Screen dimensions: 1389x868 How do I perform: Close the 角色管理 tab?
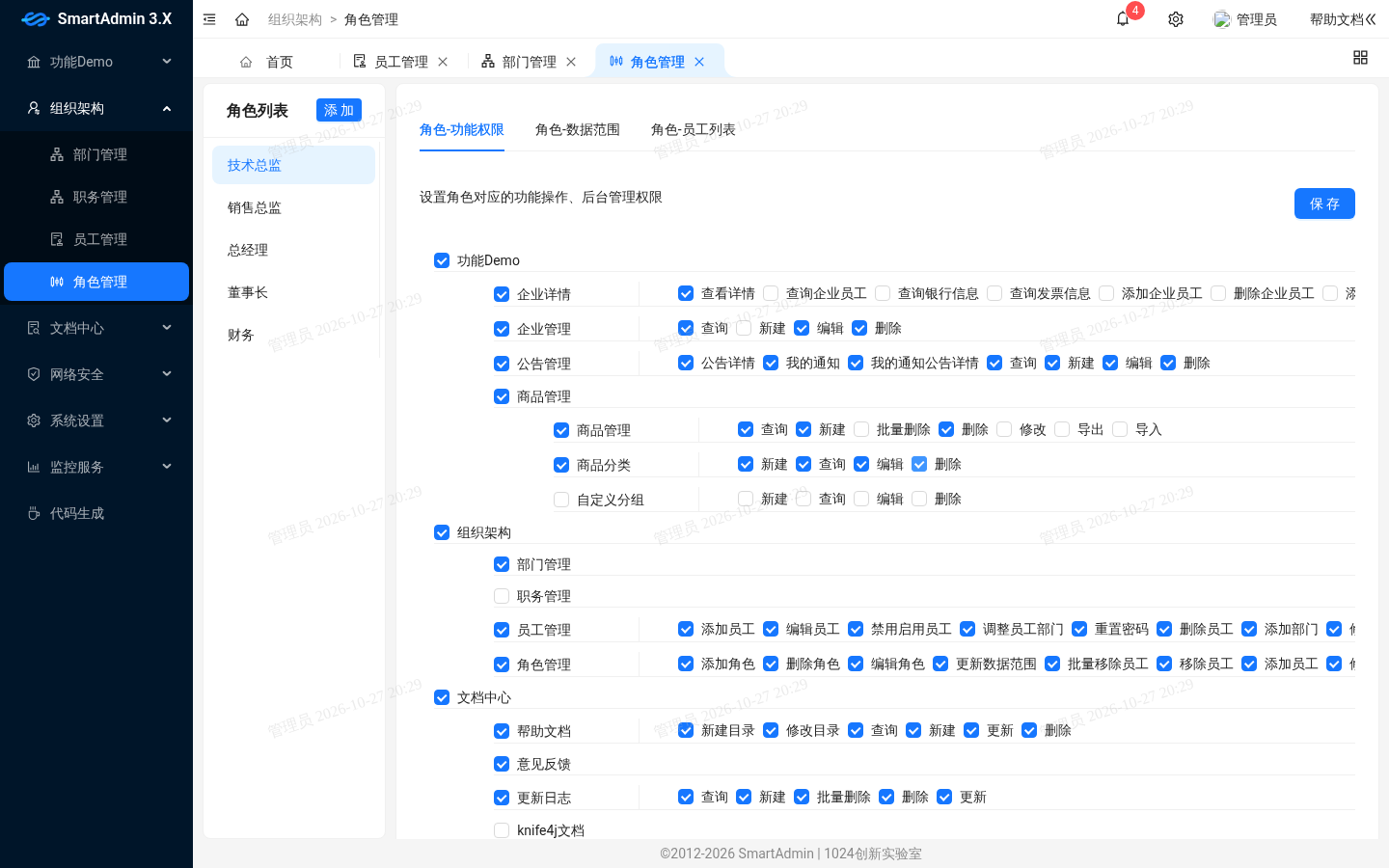(699, 62)
